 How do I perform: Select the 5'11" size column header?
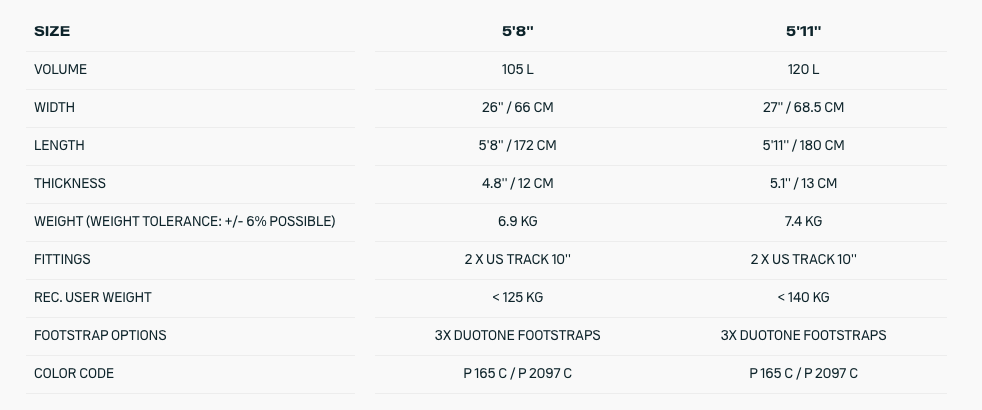pyautogui.click(x=804, y=31)
